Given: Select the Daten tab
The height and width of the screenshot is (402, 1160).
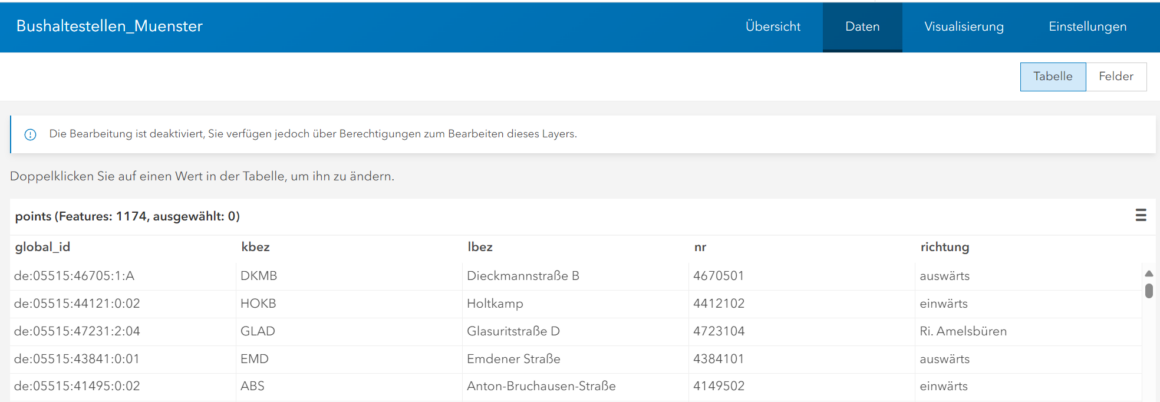Looking at the screenshot, I should click(863, 27).
